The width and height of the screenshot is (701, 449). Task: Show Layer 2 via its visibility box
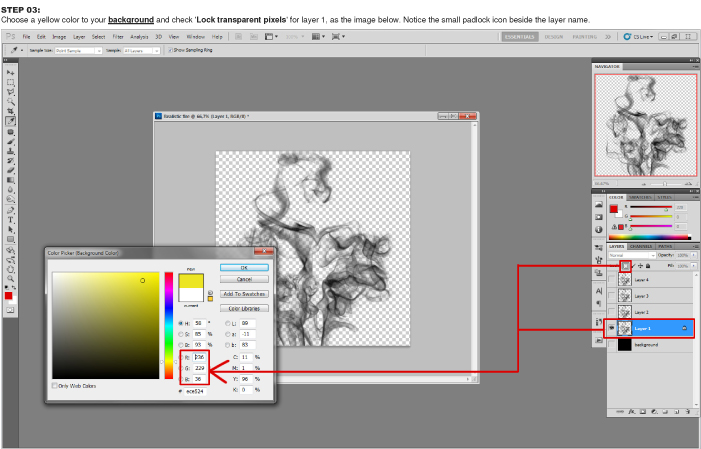[x=612, y=312]
